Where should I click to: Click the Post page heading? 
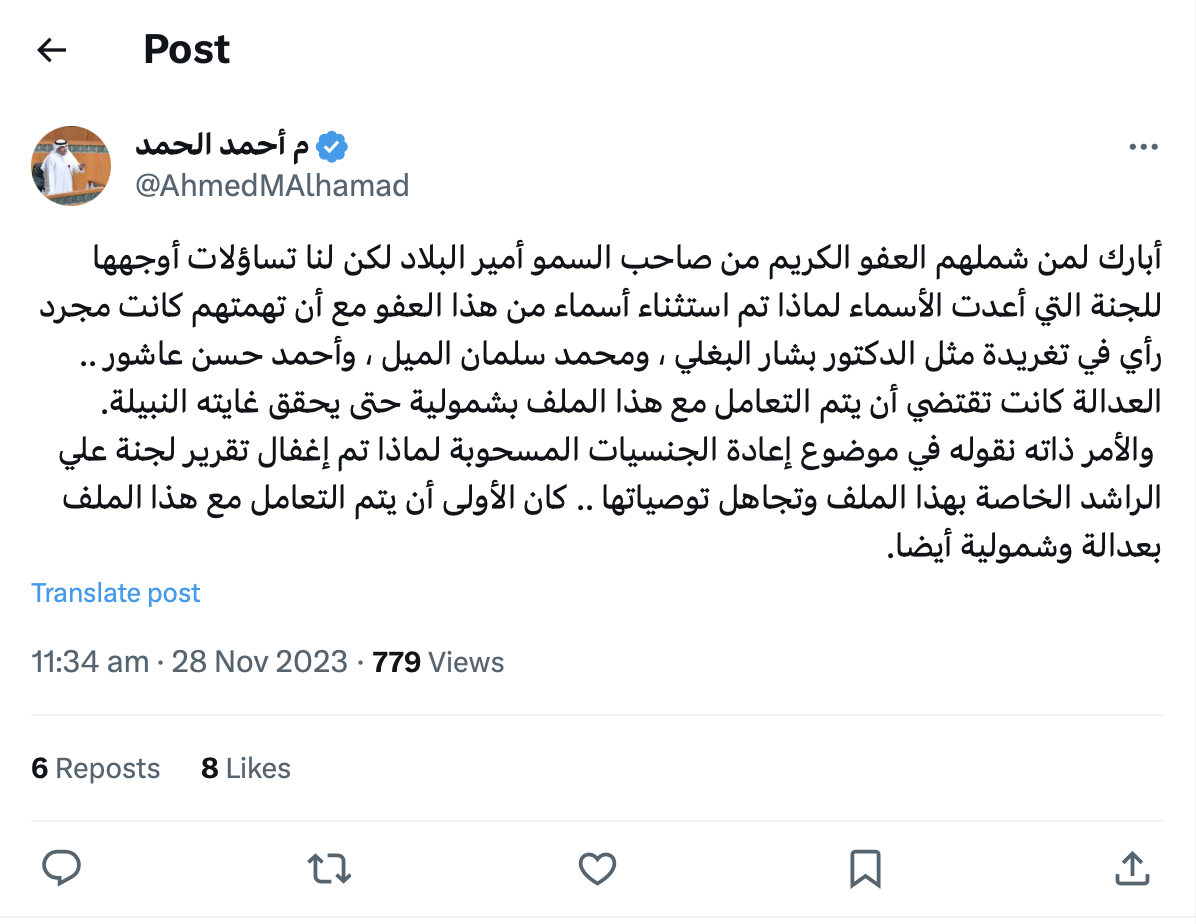coord(187,50)
